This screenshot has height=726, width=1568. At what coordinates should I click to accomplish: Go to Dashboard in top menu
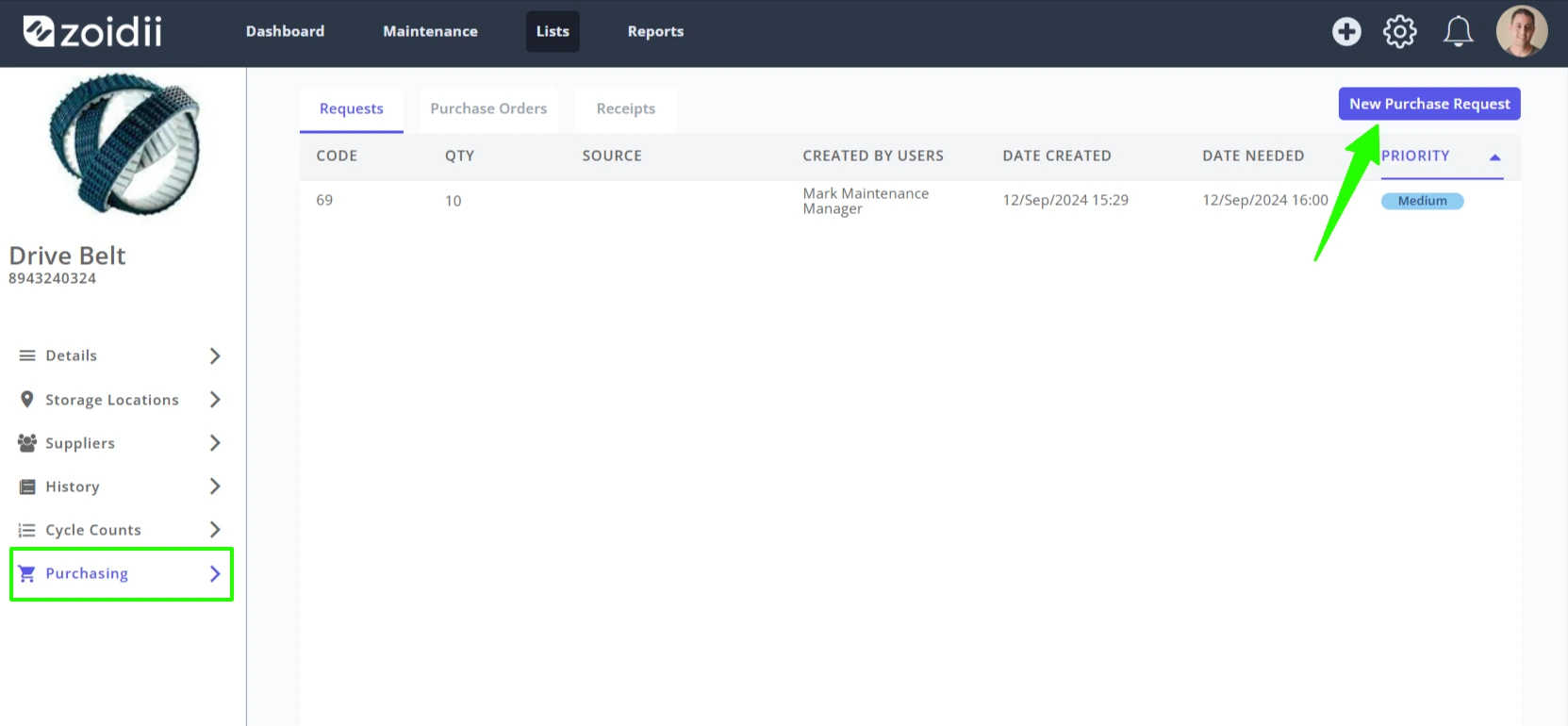point(285,31)
